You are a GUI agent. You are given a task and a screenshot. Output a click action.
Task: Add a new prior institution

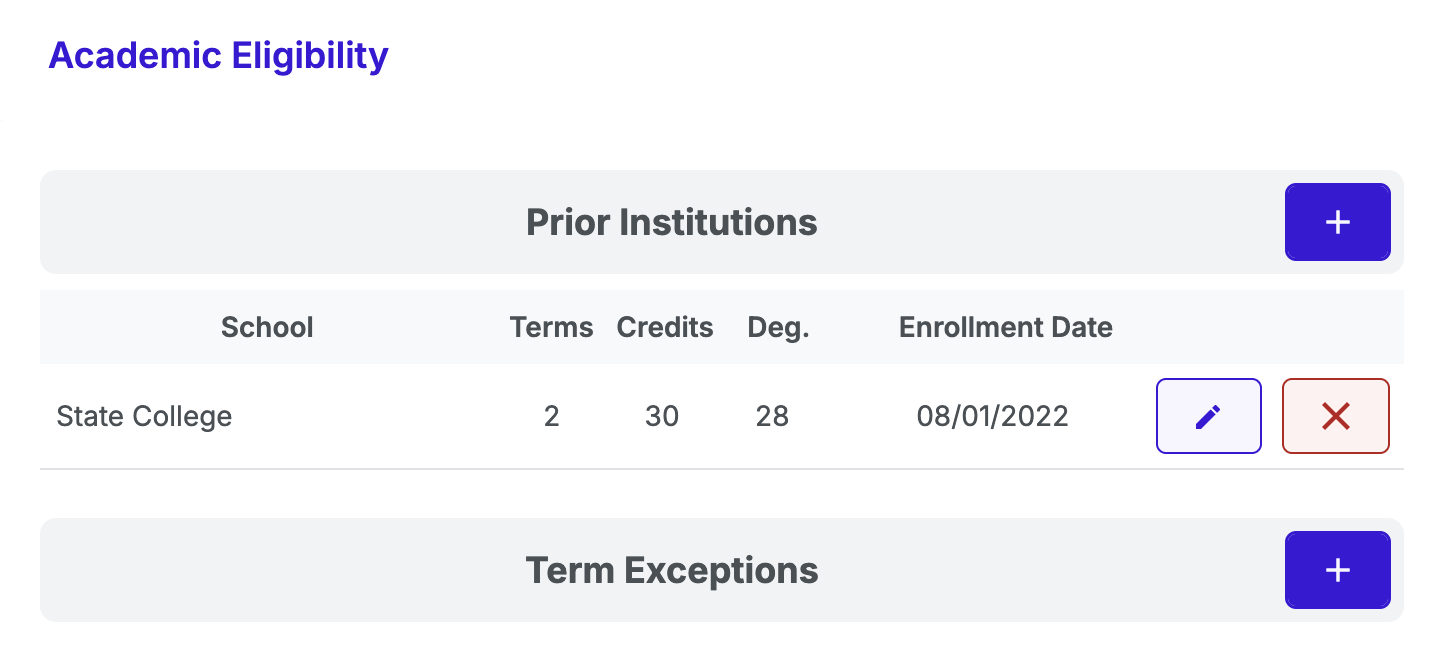click(1337, 222)
